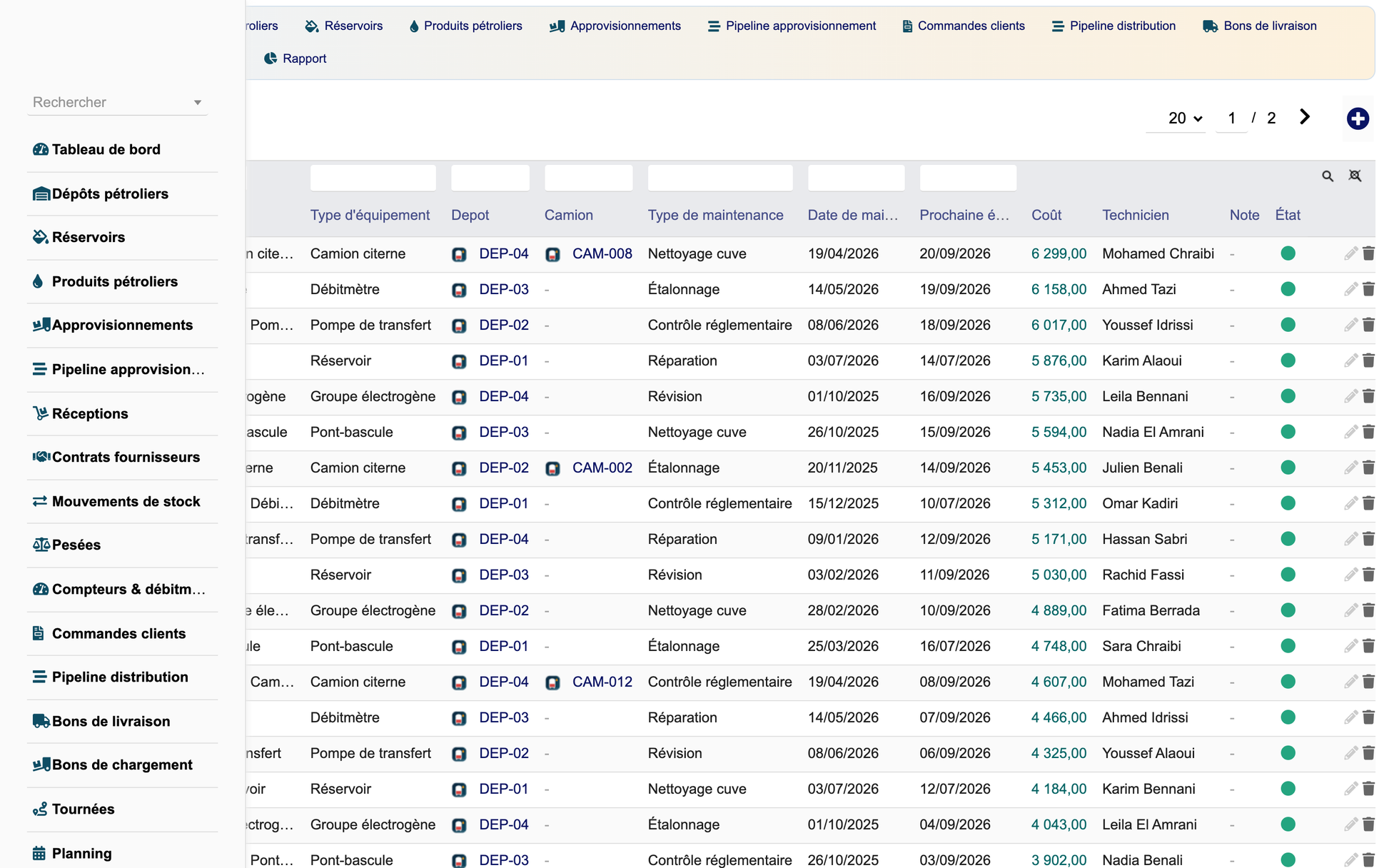Open Pipeline distribution in top menu

pyautogui.click(x=1113, y=26)
